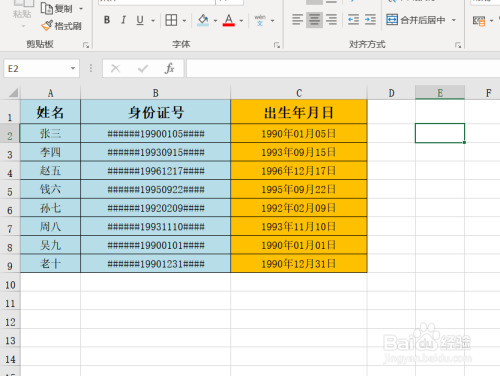
Task: Click Select All corner triangle
Action: 13,92
